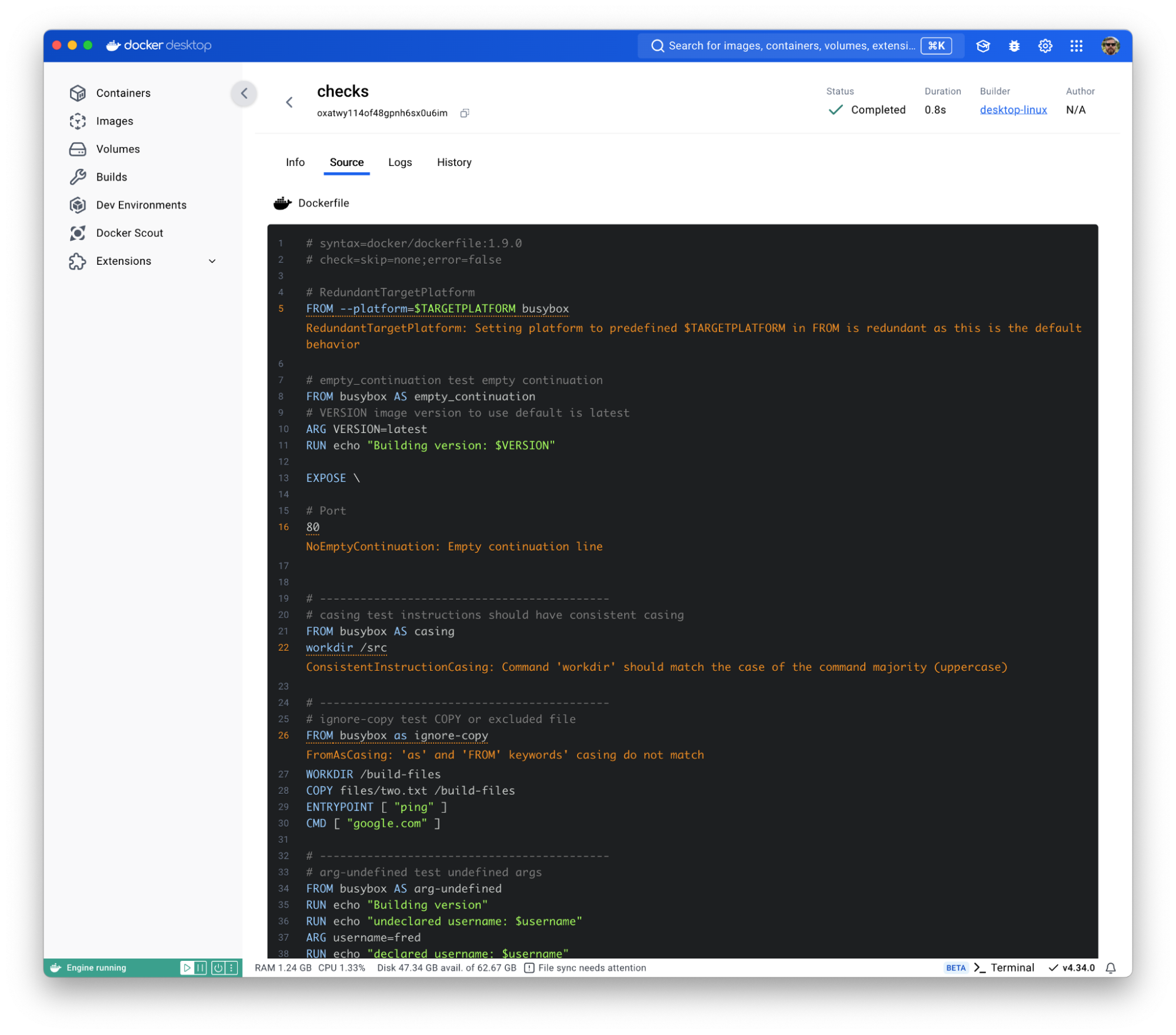Resume the engine with the play control
Image resolution: width=1176 pixels, height=1035 pixels.
click(186, 967)
